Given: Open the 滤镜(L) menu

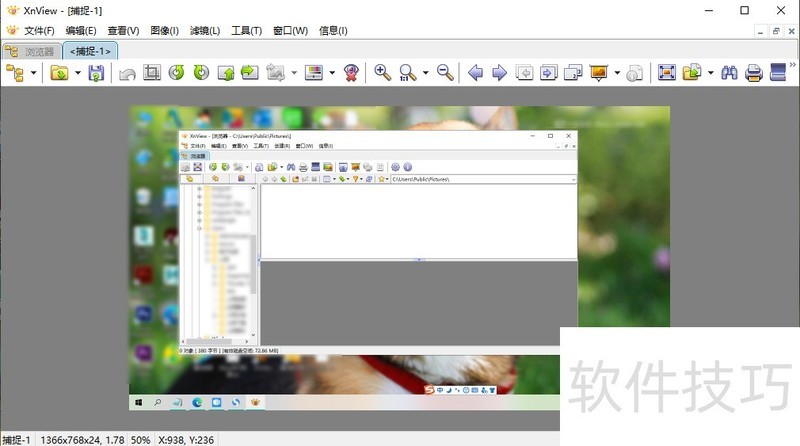Looking at the screenshot, I should pos(205,31).
